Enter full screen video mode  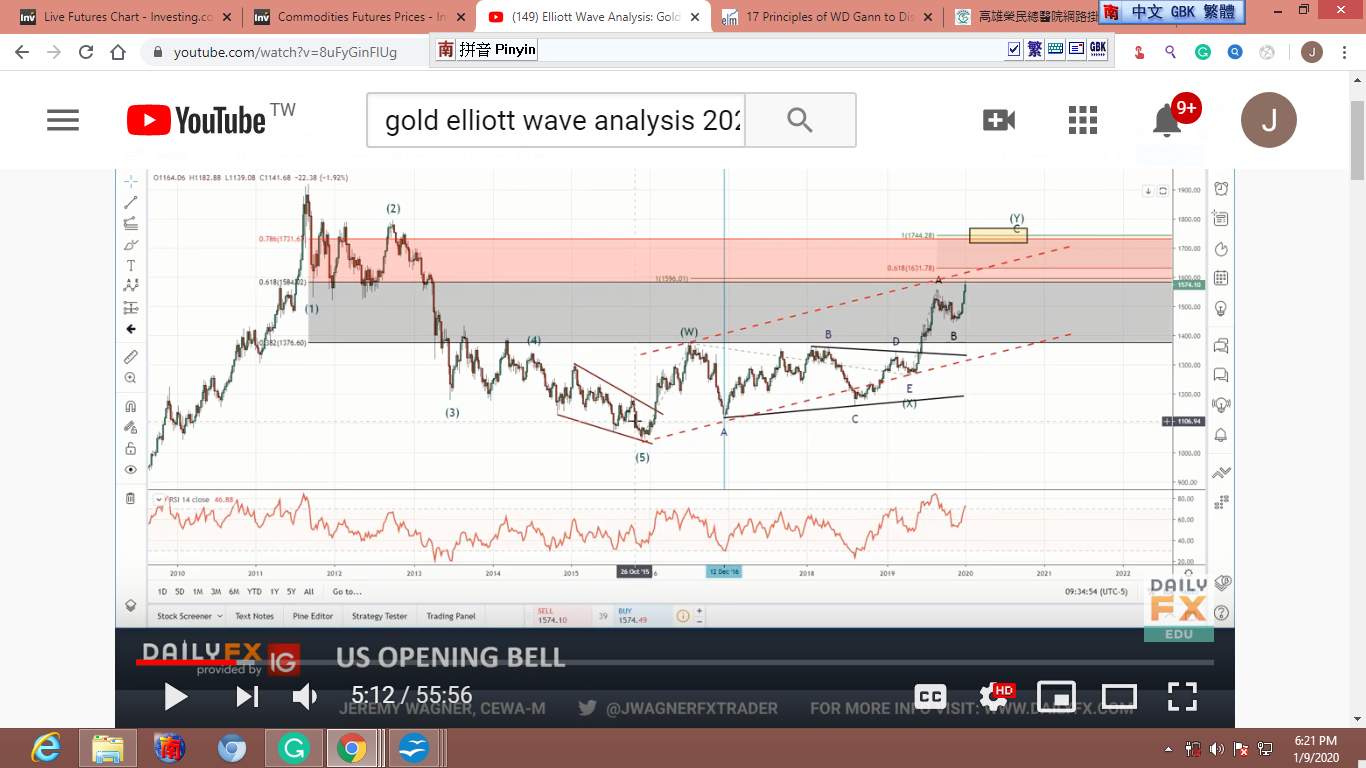tap(1183, 696)
